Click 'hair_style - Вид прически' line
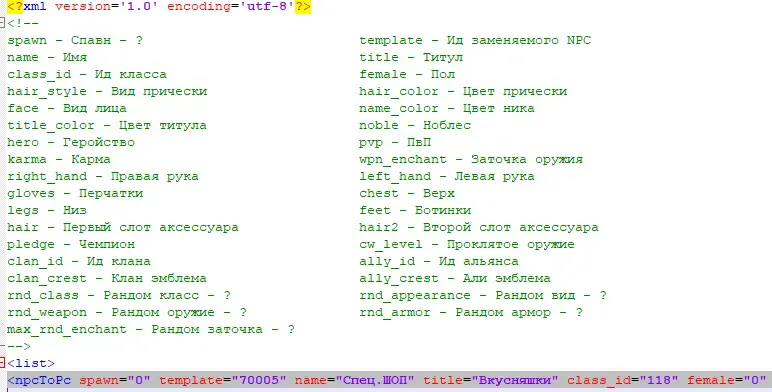 [107, 92]
